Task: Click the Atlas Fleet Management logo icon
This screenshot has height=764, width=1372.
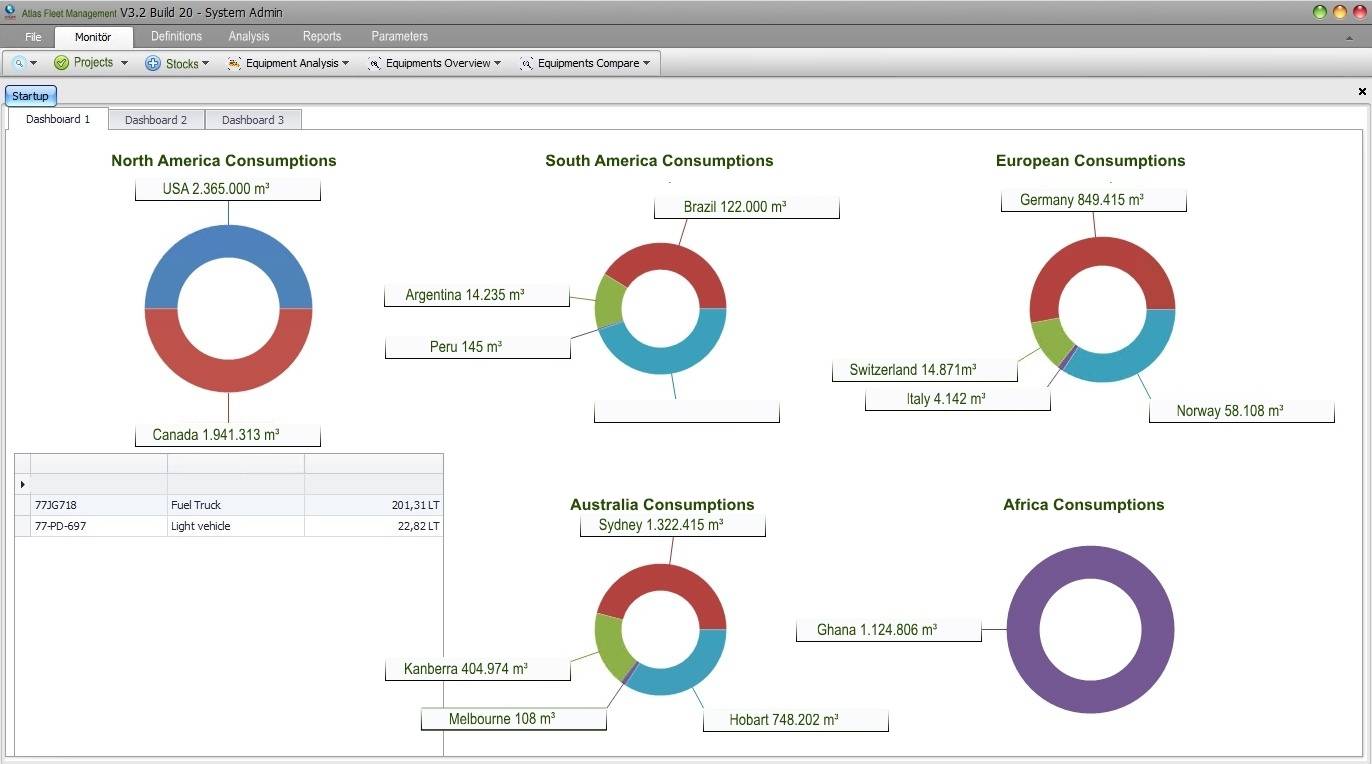Action: click(x=10, y=12)
